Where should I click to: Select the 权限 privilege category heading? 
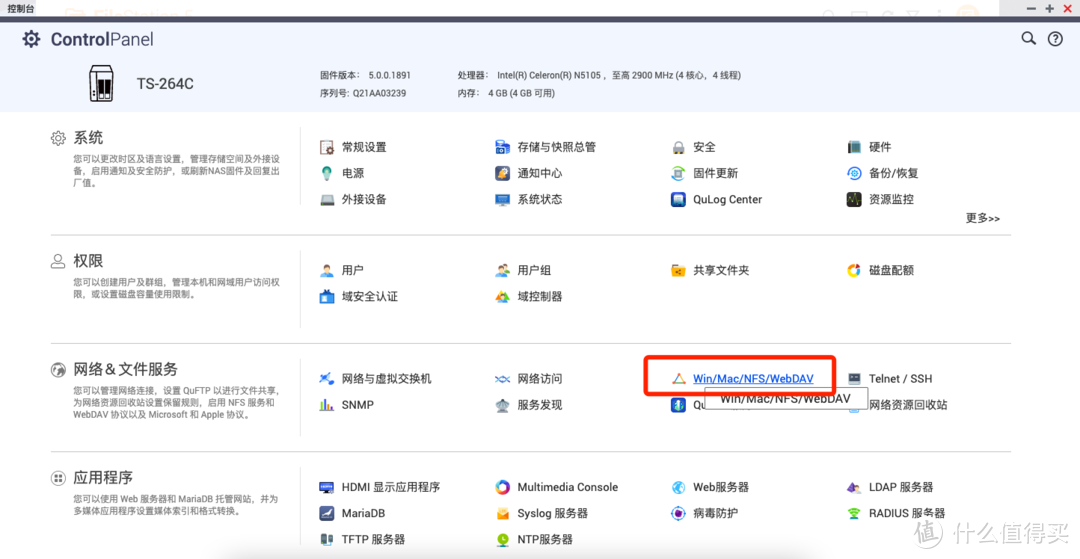pyautogui.click(x=88, y=261)
